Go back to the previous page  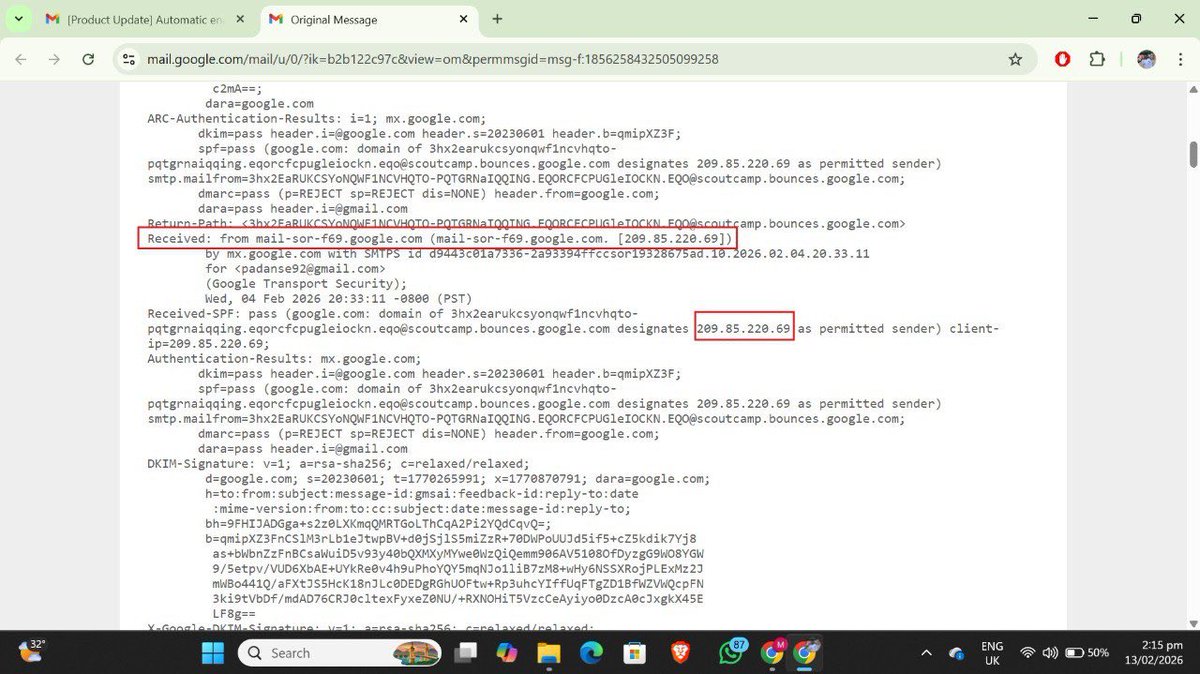click(22, 59)
